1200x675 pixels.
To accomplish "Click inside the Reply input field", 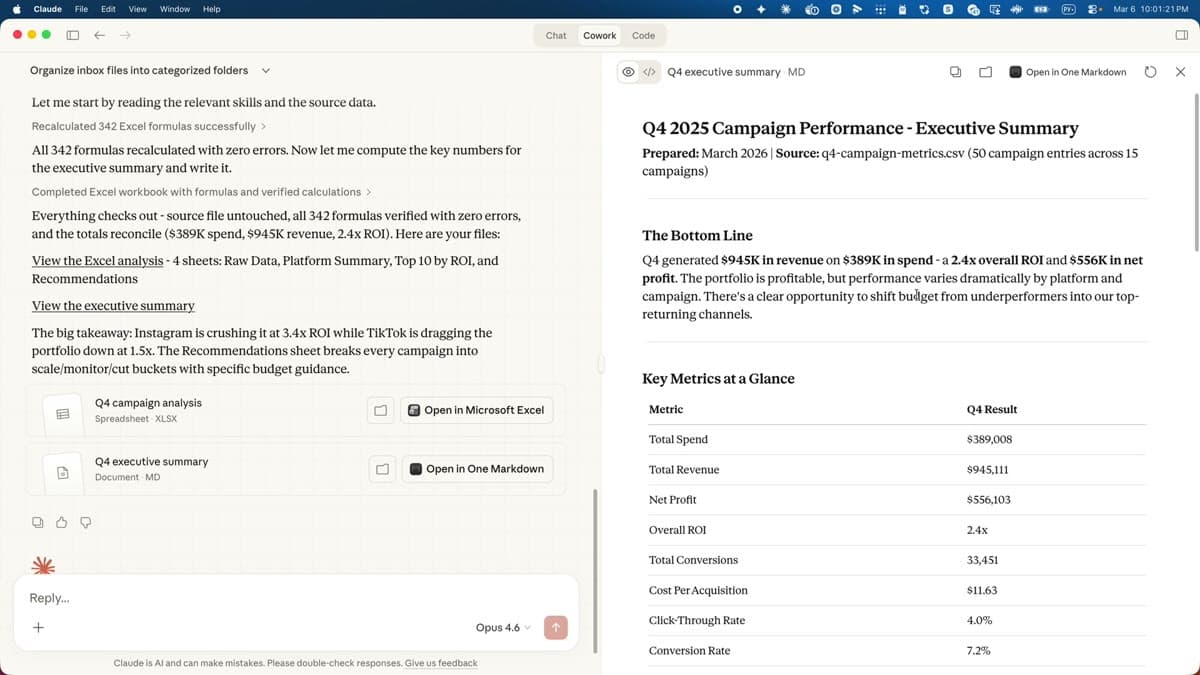I will pyautogui.click(x=250, y=597).
